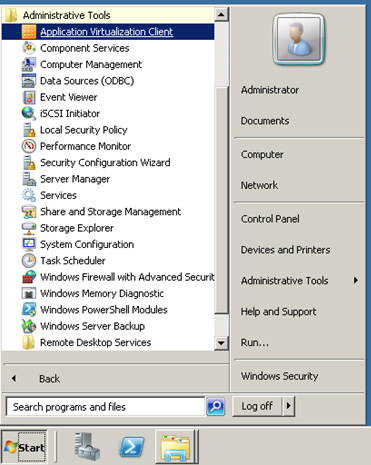
Task: Click the Share and Storage Management icon
Action: tap(29, 212)
